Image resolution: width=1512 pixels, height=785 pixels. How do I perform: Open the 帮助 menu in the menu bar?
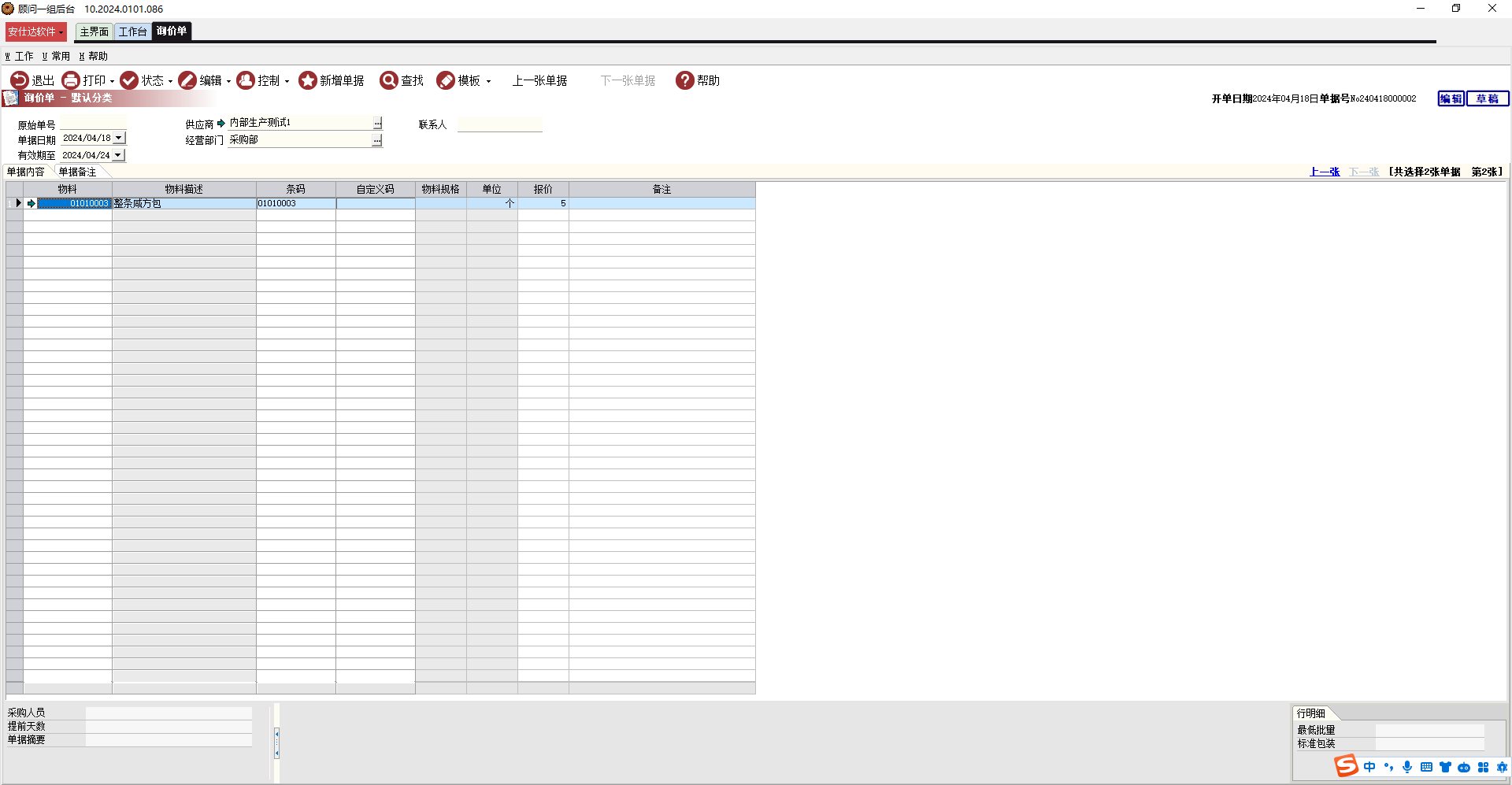click(x=93, y=56)
